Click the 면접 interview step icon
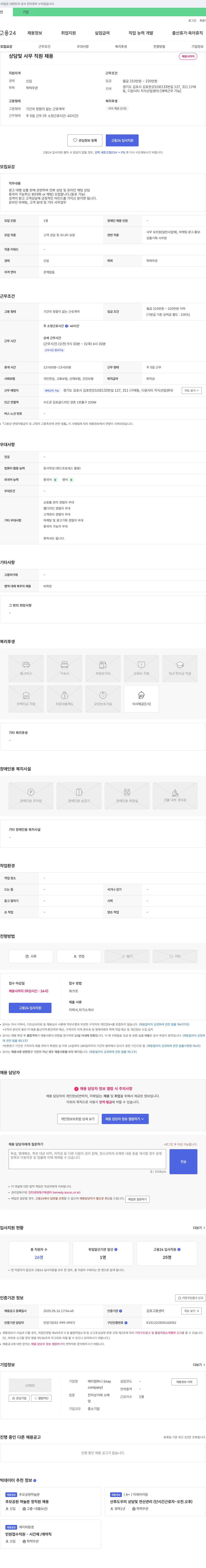 [x=79, y=956]
